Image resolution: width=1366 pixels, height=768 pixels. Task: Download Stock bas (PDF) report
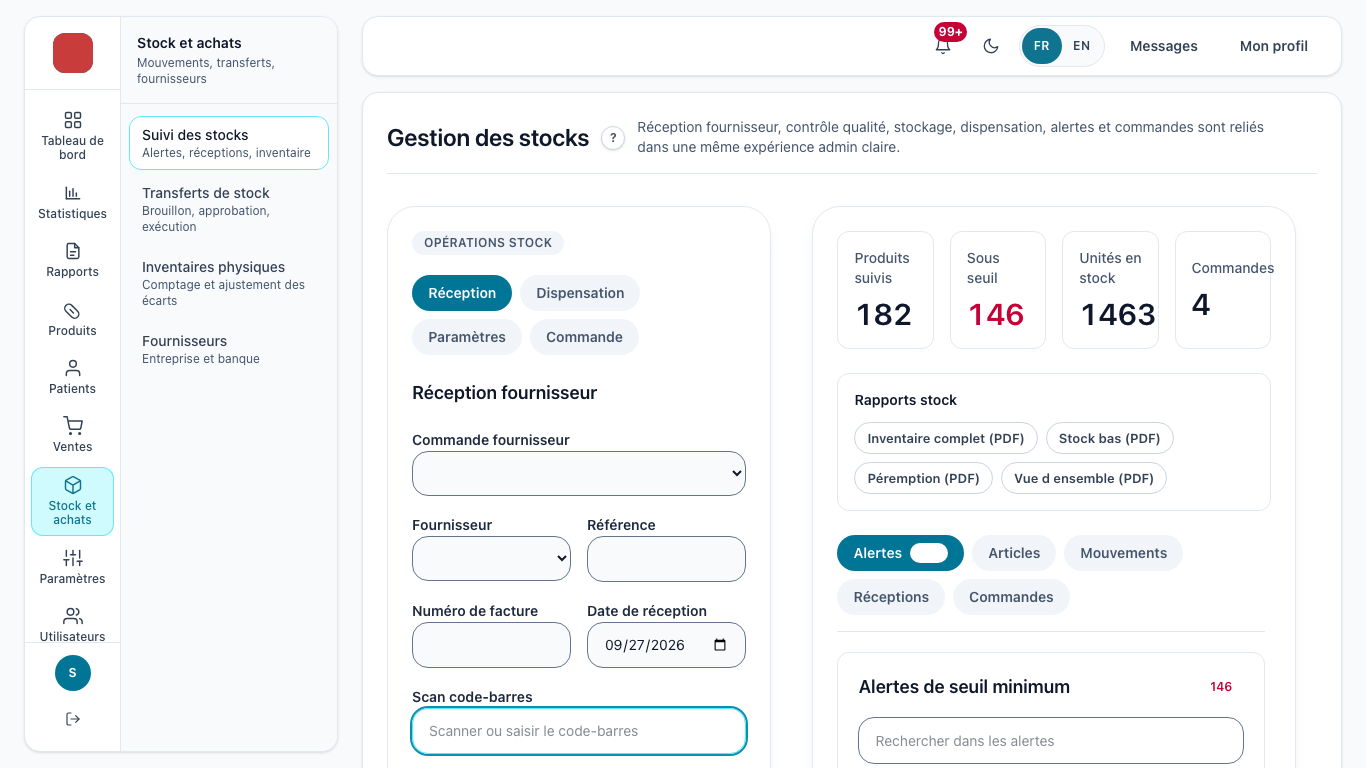click(1109, 438)
